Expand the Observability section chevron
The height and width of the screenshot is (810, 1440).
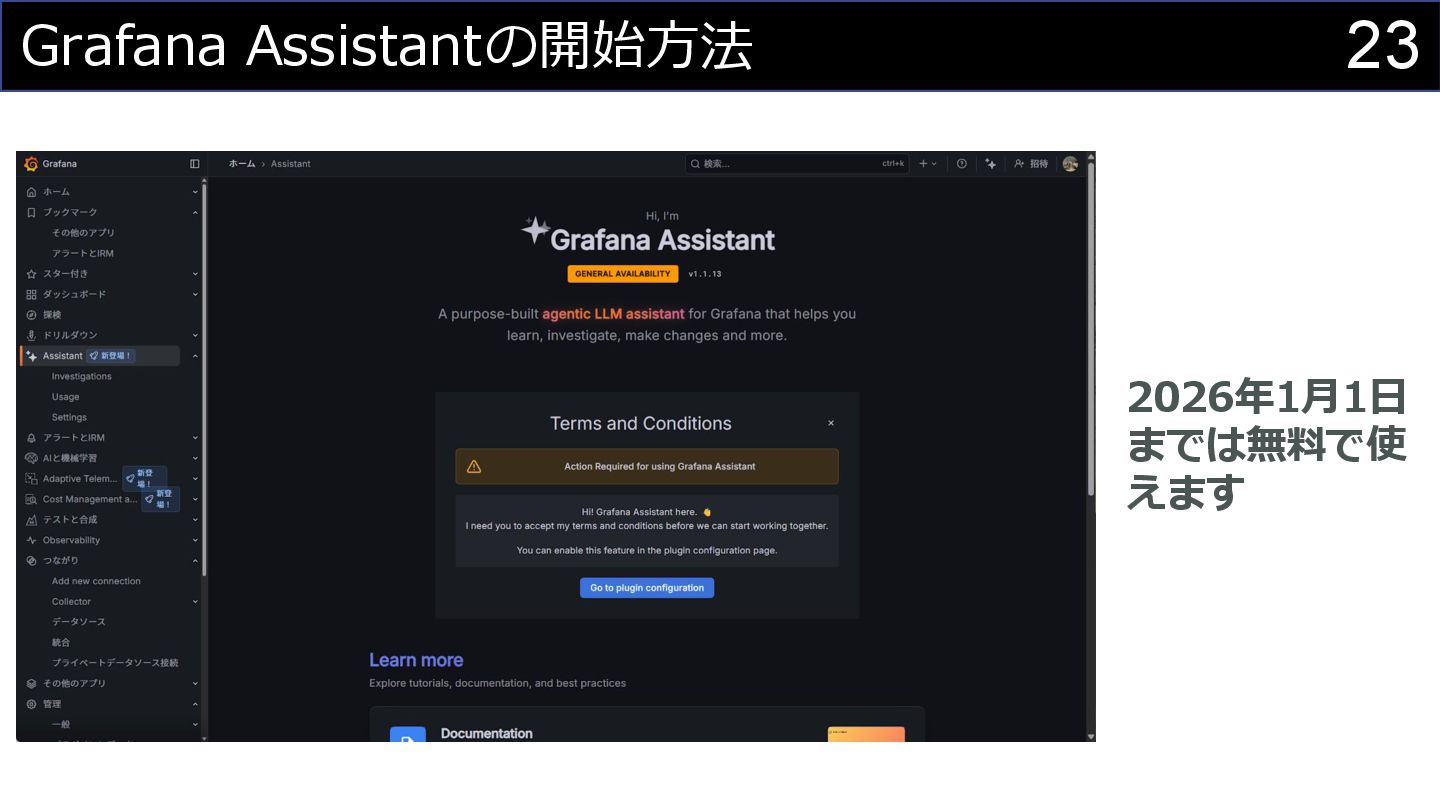tap(195, 540)
